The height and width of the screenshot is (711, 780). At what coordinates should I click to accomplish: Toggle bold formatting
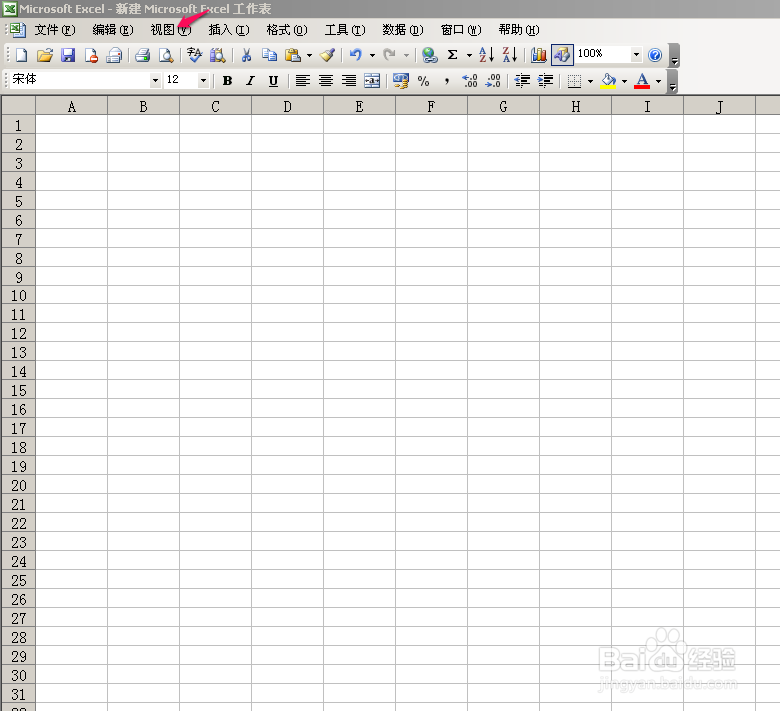point(227,81)
